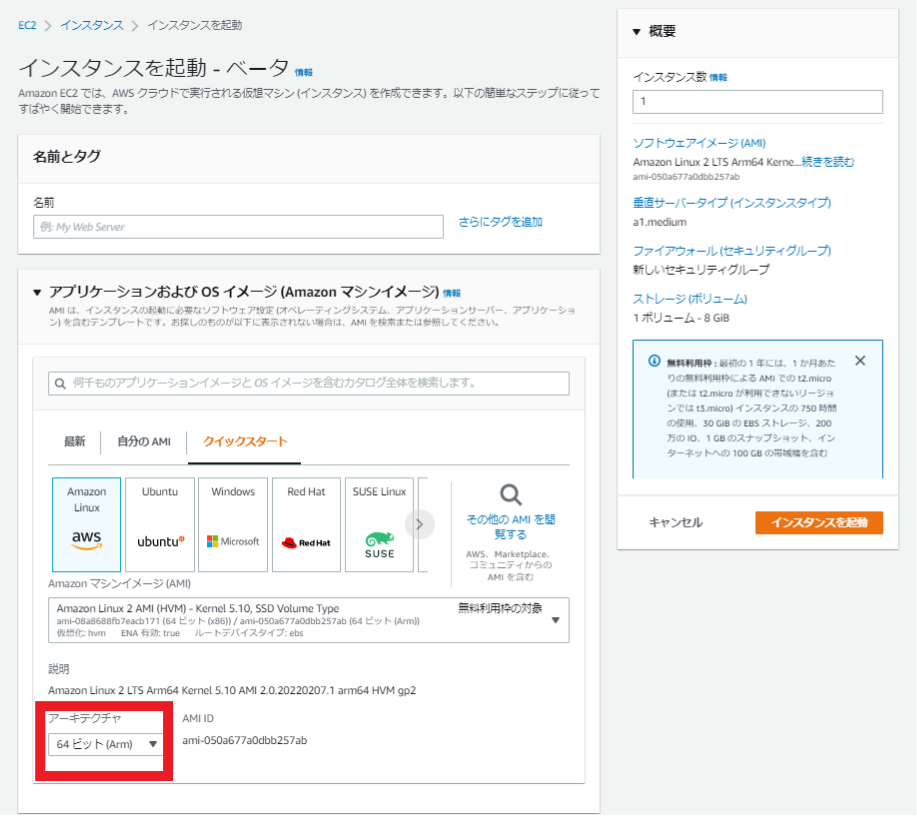Choose the Windows Microsoft AMI card
This screenshot has width=917, height=816.
point(233,524)
